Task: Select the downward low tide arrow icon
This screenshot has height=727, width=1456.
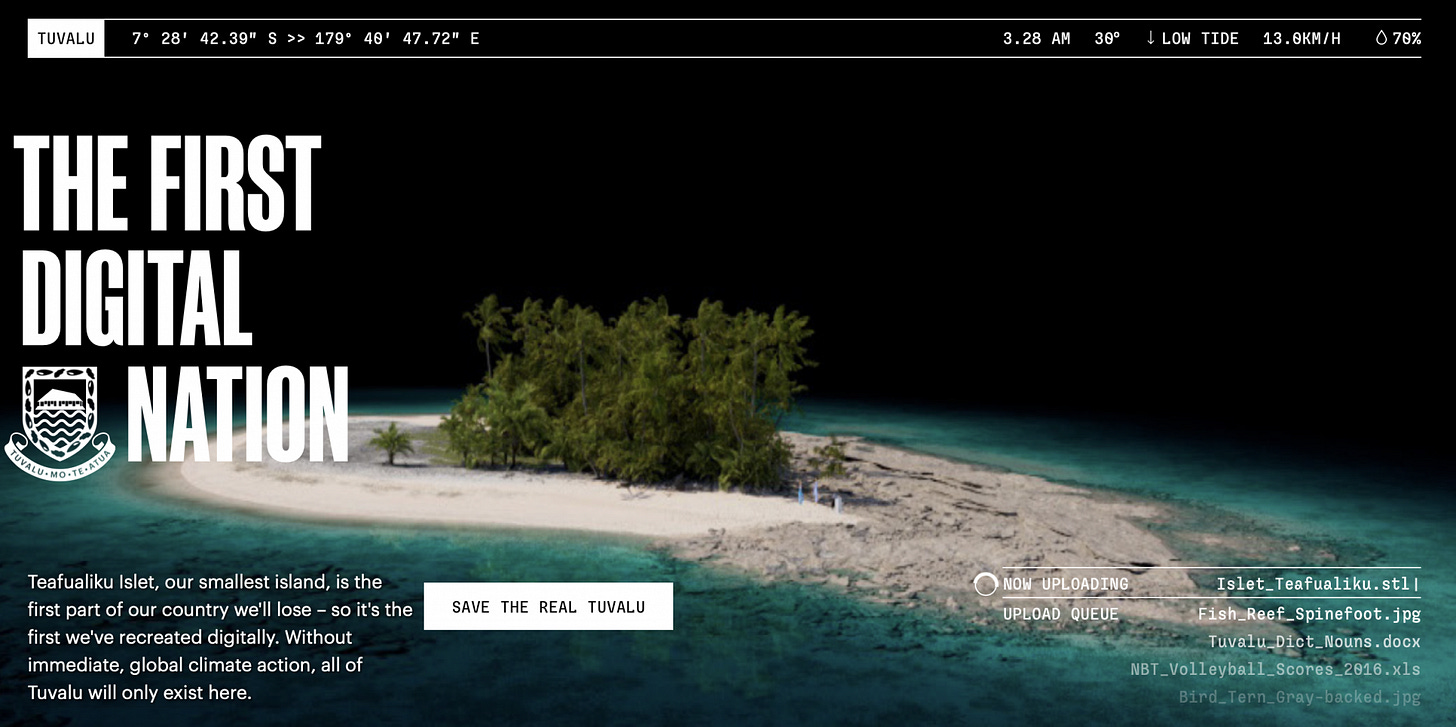Action: 1152,39
